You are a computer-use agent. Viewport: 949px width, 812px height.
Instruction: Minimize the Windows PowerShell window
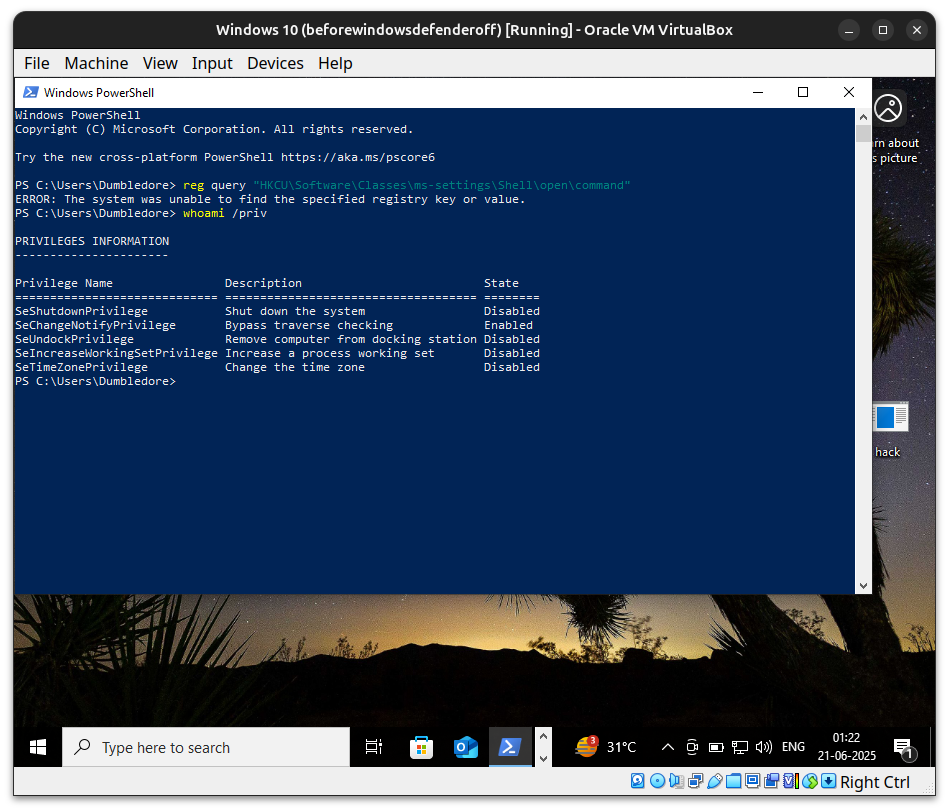pos(758,92)
